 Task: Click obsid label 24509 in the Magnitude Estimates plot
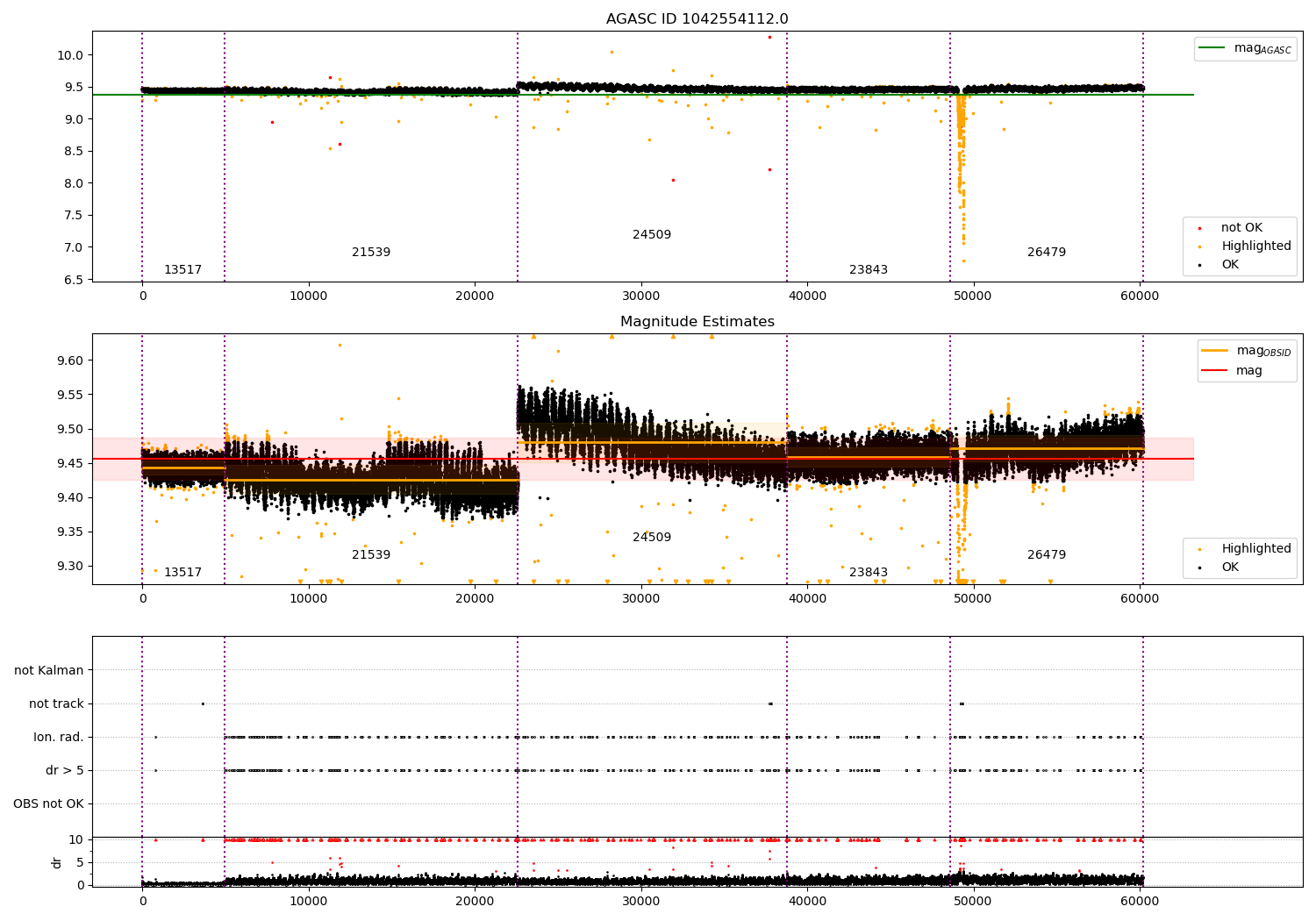tap(652, 538)
